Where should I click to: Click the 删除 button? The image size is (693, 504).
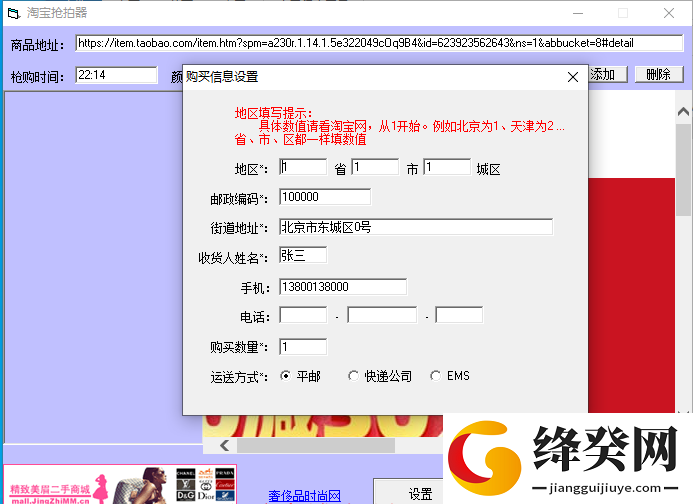[x=659, y=74]
